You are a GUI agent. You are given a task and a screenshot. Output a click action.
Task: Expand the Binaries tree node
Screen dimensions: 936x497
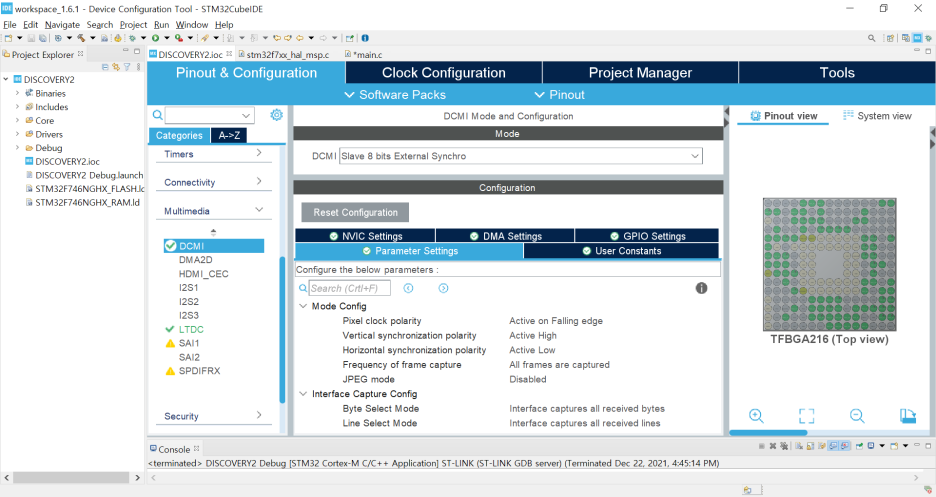17,93
